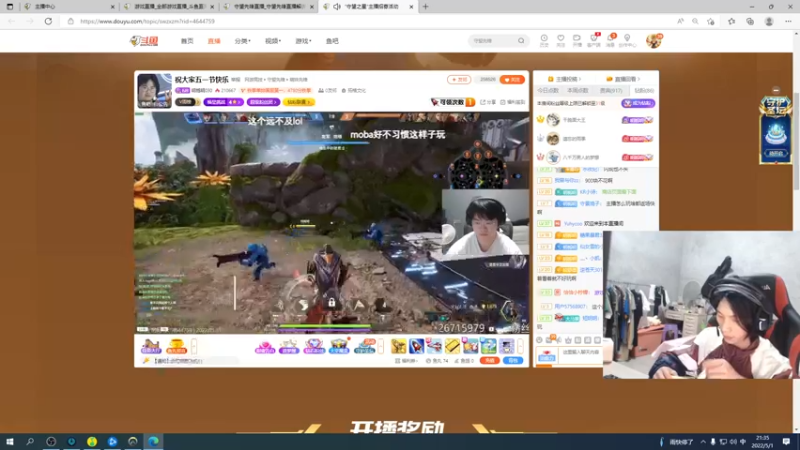This screenshot has width=800, height=450.
Task: Select the 直播 nav item
Action: click(214, 41)
